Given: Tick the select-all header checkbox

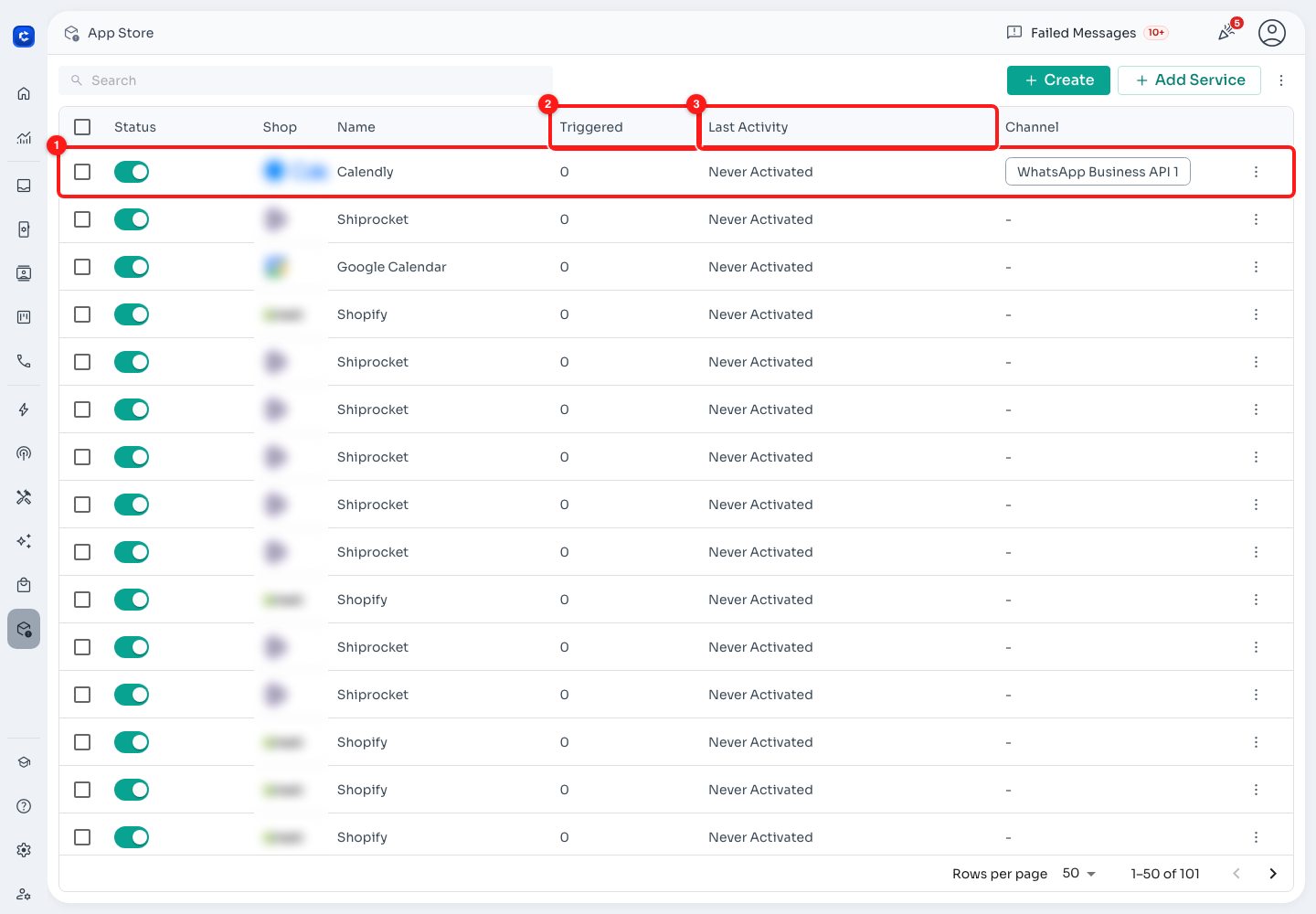Looking at the screenshot, I should click(82, 127).
